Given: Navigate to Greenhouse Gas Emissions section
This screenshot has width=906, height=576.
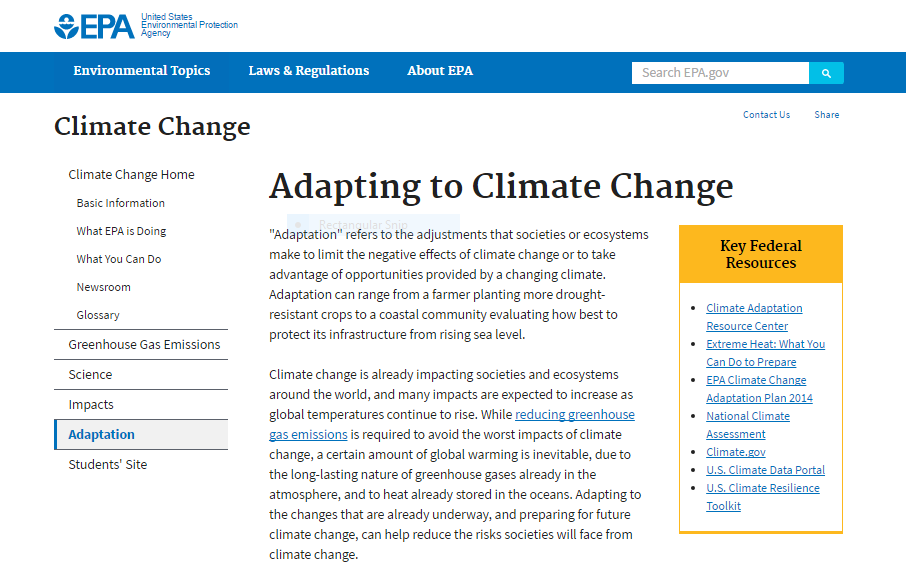Looking at the screenshot, I should 144,345.
